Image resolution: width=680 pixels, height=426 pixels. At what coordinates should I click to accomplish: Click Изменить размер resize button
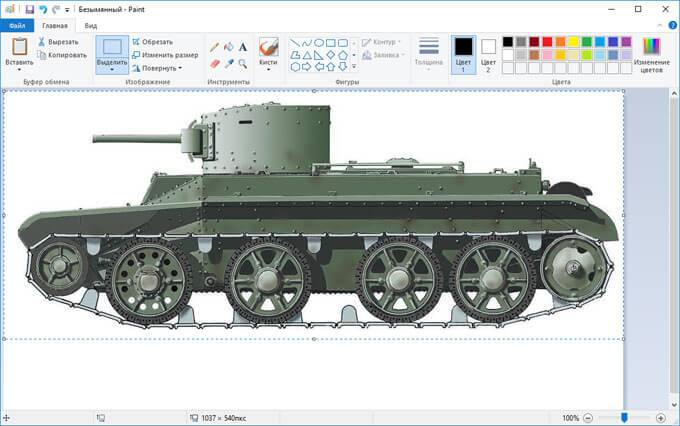pos(165,55)
